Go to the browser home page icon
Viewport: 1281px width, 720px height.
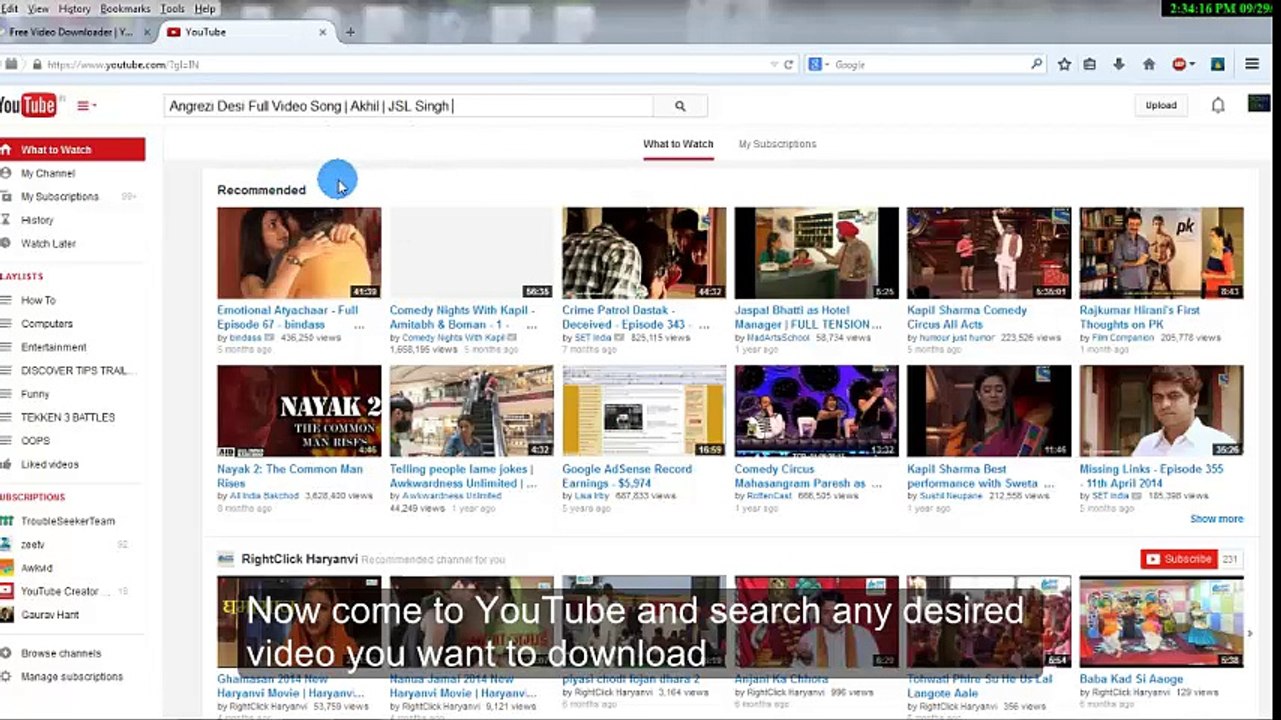click(1149, 64)
